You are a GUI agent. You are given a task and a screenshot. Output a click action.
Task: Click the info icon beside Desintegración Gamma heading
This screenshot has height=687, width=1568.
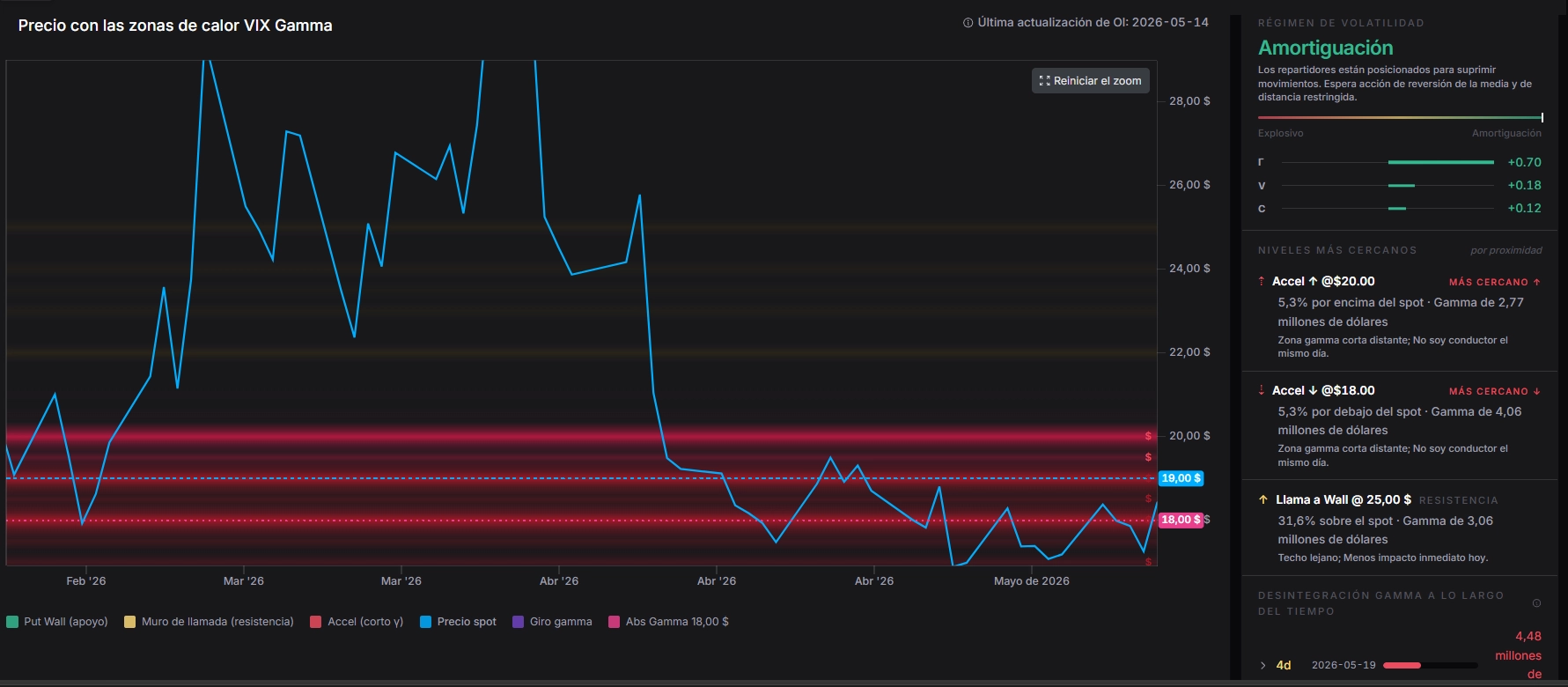click(1536, 603)
